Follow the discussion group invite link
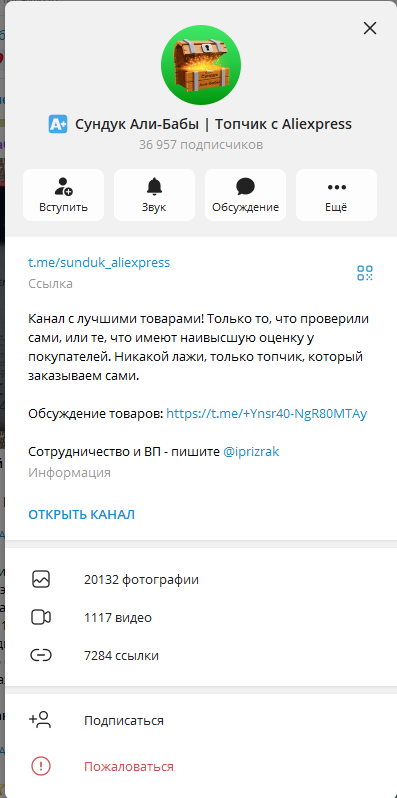397x798 pixels. tap(266, 414)
